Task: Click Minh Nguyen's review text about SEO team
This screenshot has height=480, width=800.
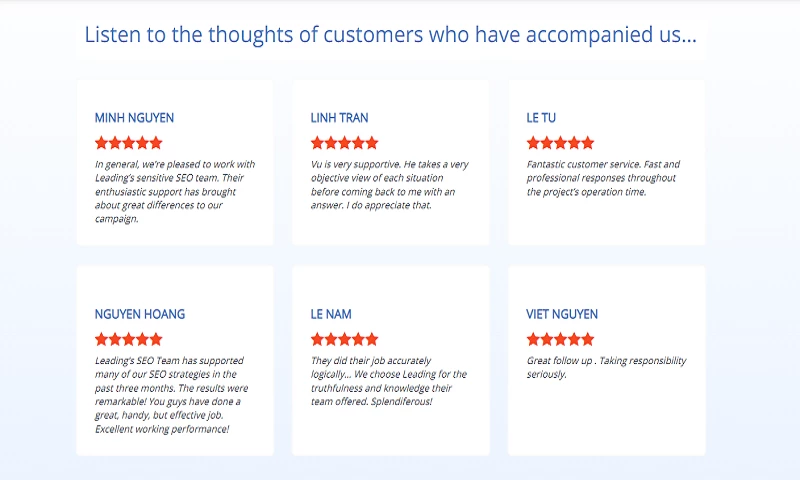Action: tap(175, 191)
